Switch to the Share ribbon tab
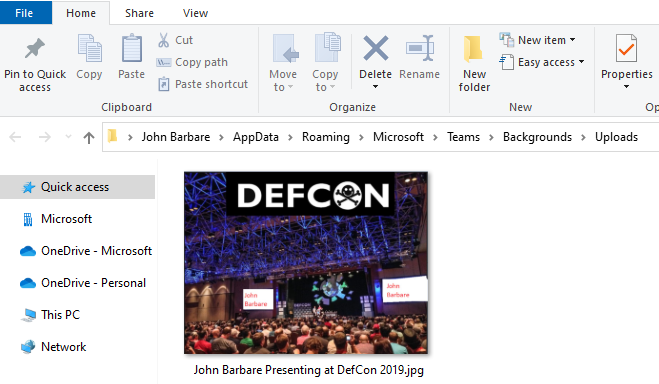Image resolution: width=659 pixels, height=384 pixels. 139,13
